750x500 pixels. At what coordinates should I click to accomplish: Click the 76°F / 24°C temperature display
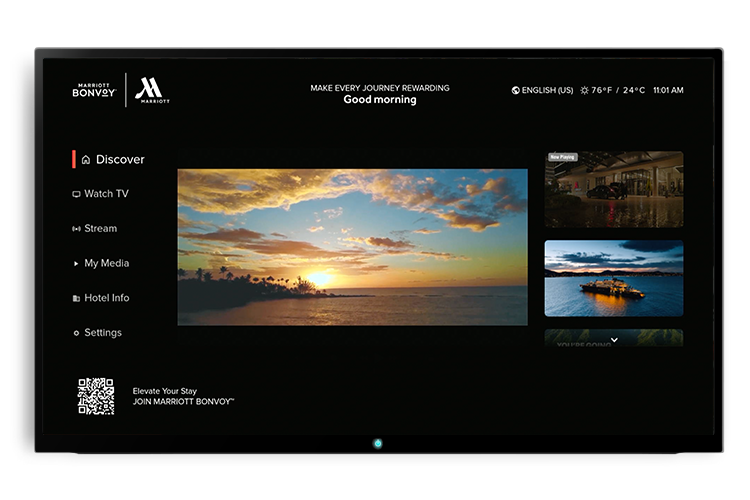click(x=618, y=90)
